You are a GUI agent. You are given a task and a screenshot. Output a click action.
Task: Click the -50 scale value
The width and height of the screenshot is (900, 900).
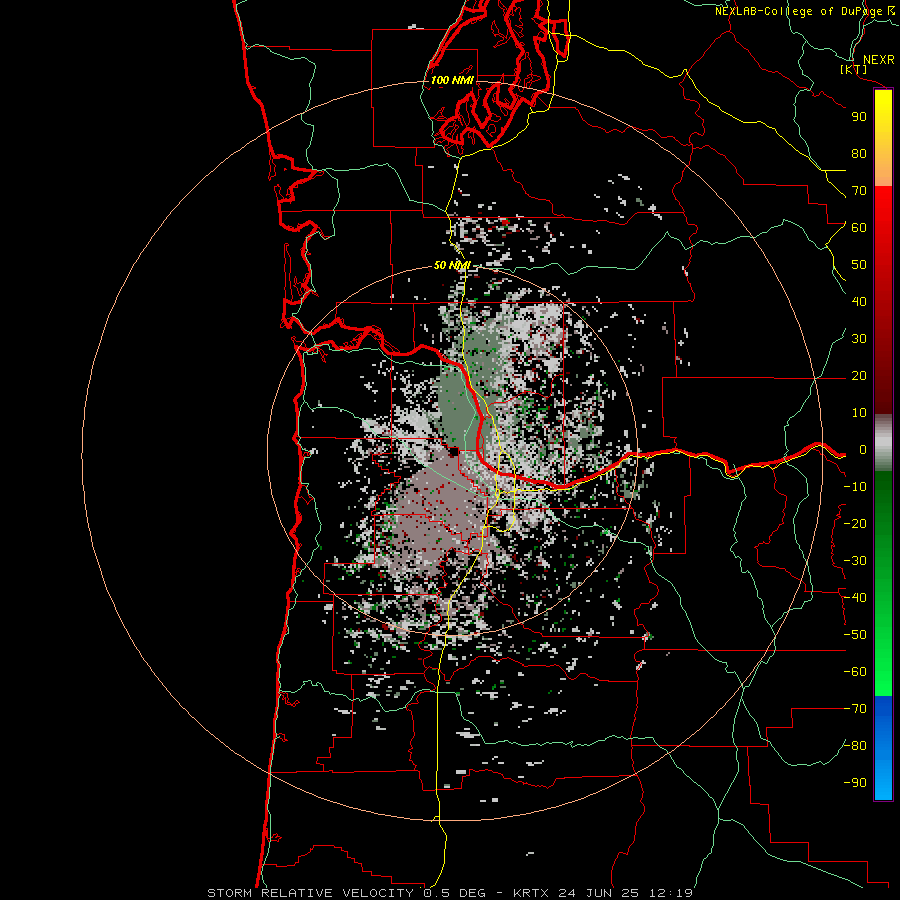[x=855, y=635]
